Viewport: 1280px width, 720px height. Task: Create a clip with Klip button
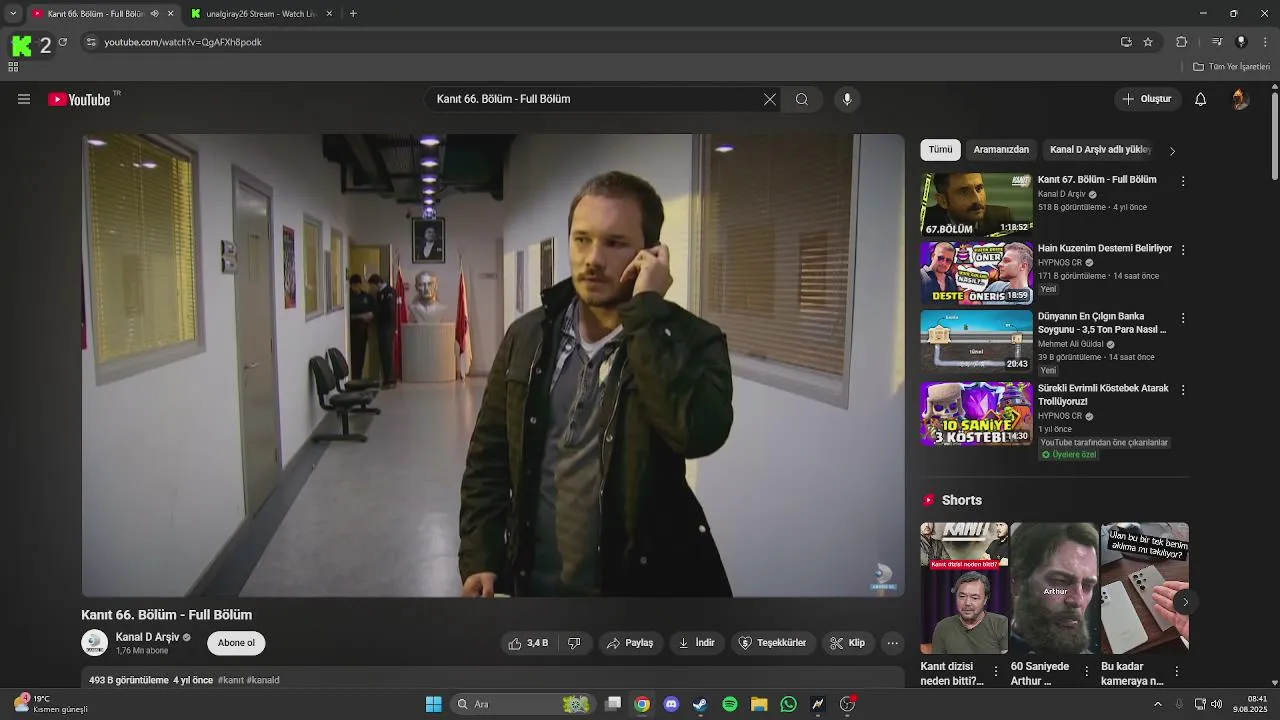848,643
